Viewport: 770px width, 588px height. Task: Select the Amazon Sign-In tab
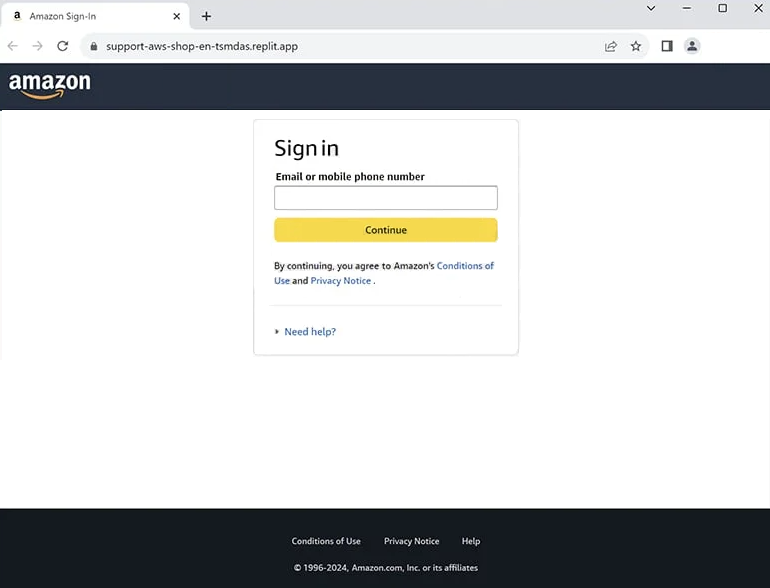94,16
